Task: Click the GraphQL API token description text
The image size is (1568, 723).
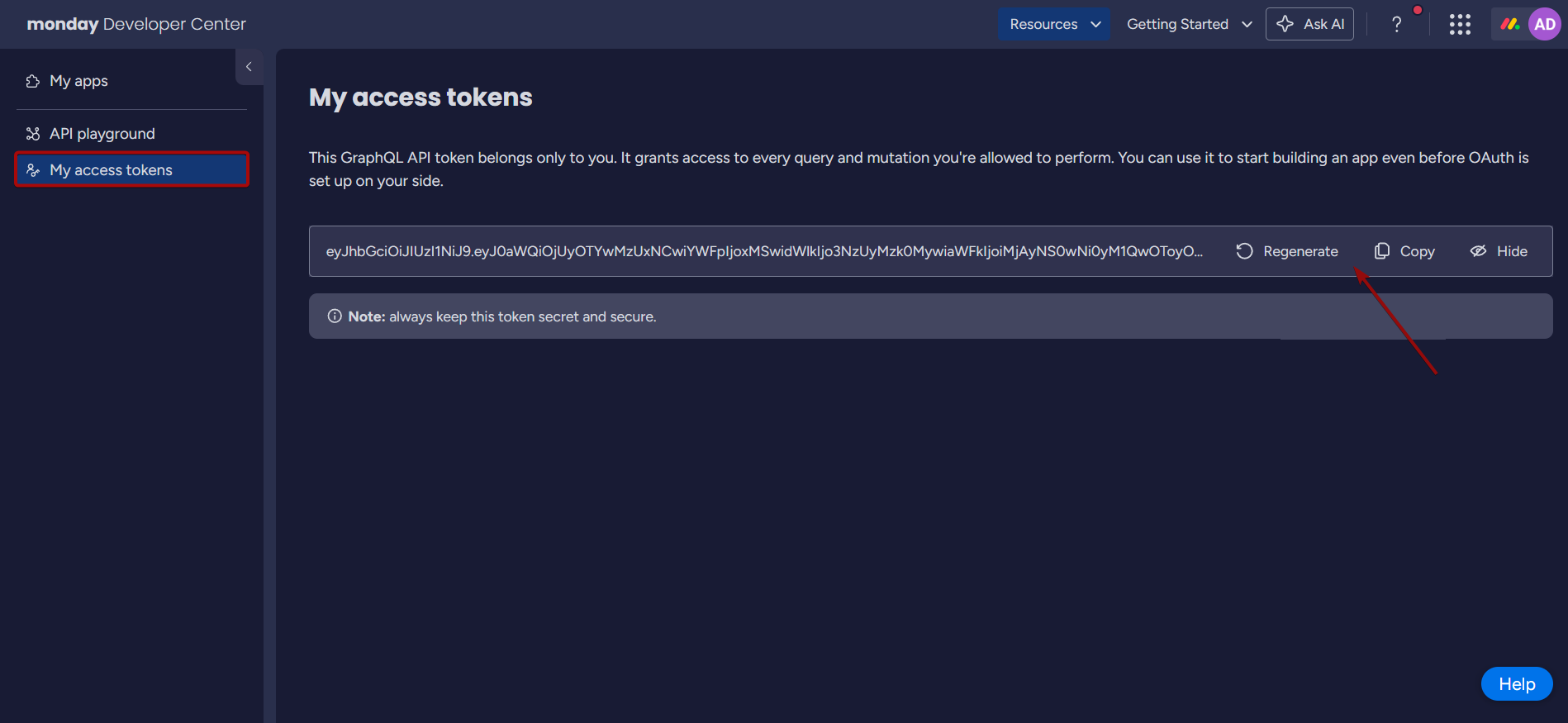Action: [x=919, y=169]
